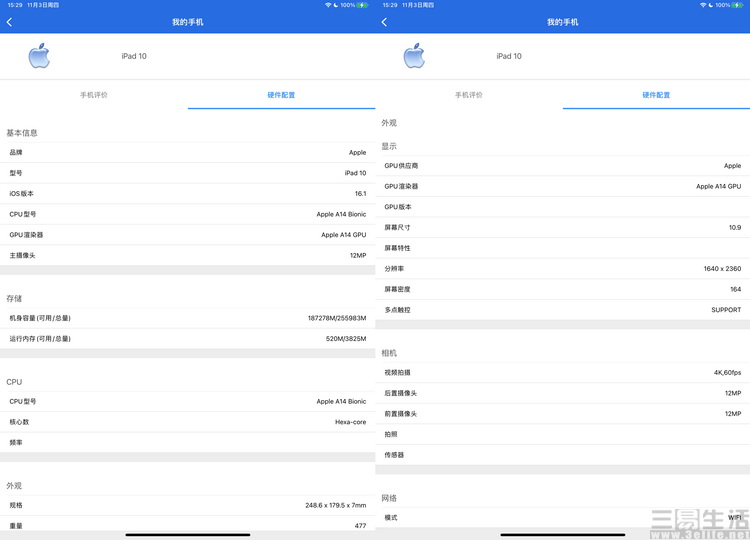Select the 屏幕特性 row

click(562, 248)
